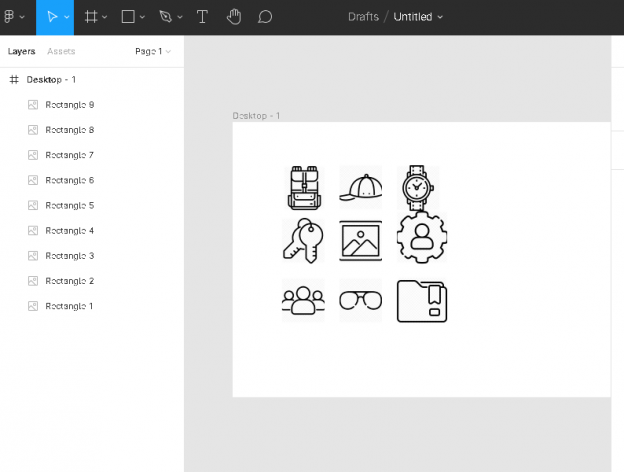This screenshot has width=624, height=472.
Task: Select the Text tool
Action: pyautogui.click(x=203, y=17)
